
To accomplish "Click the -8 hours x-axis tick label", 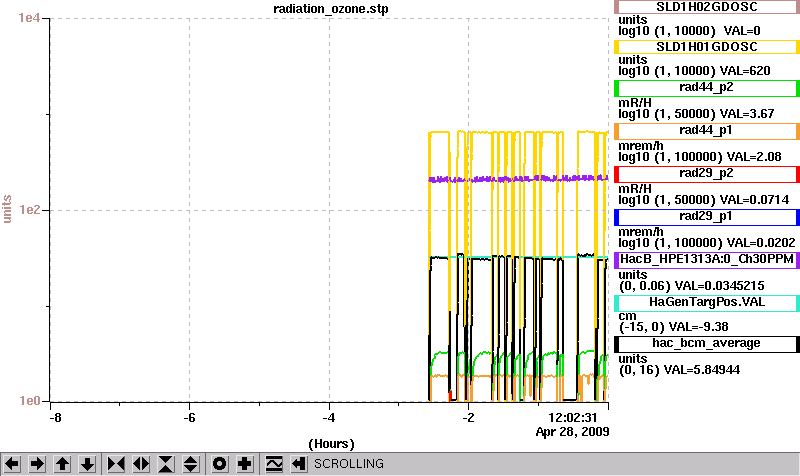I will coord(55,418).
